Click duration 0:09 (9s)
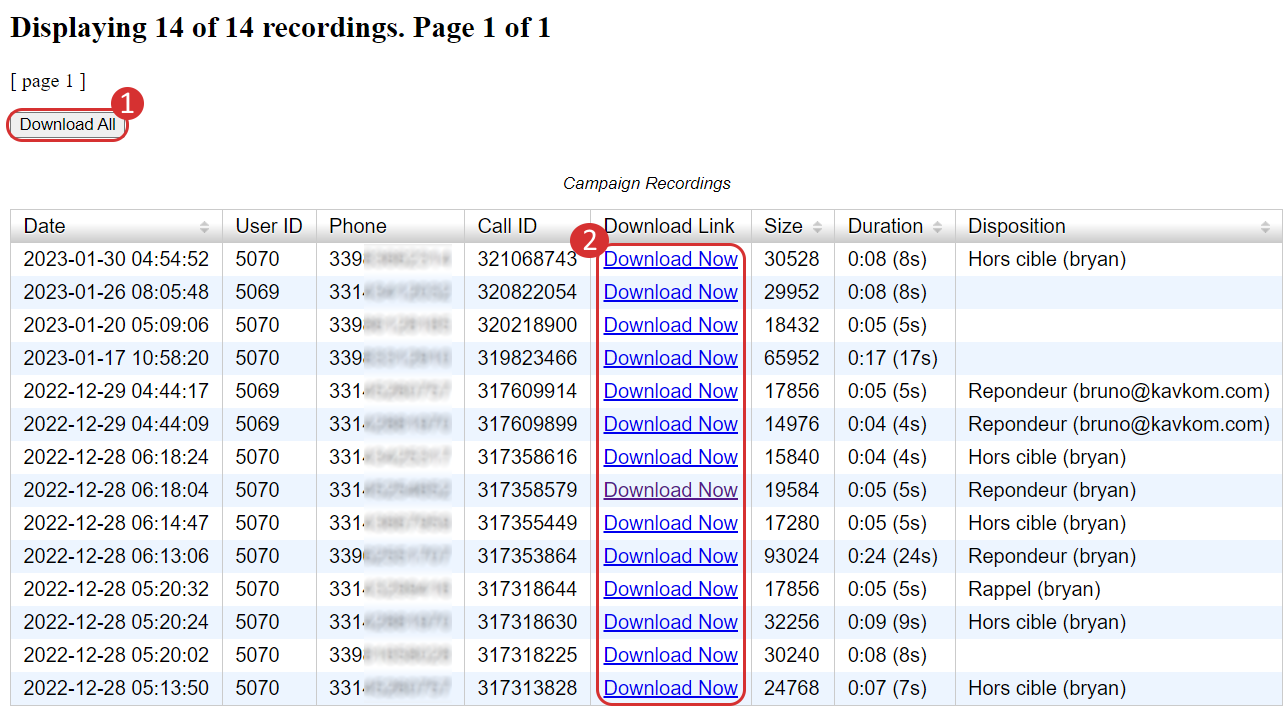The width and height of the screenshot is (1283, 707). tap(887, 622)
